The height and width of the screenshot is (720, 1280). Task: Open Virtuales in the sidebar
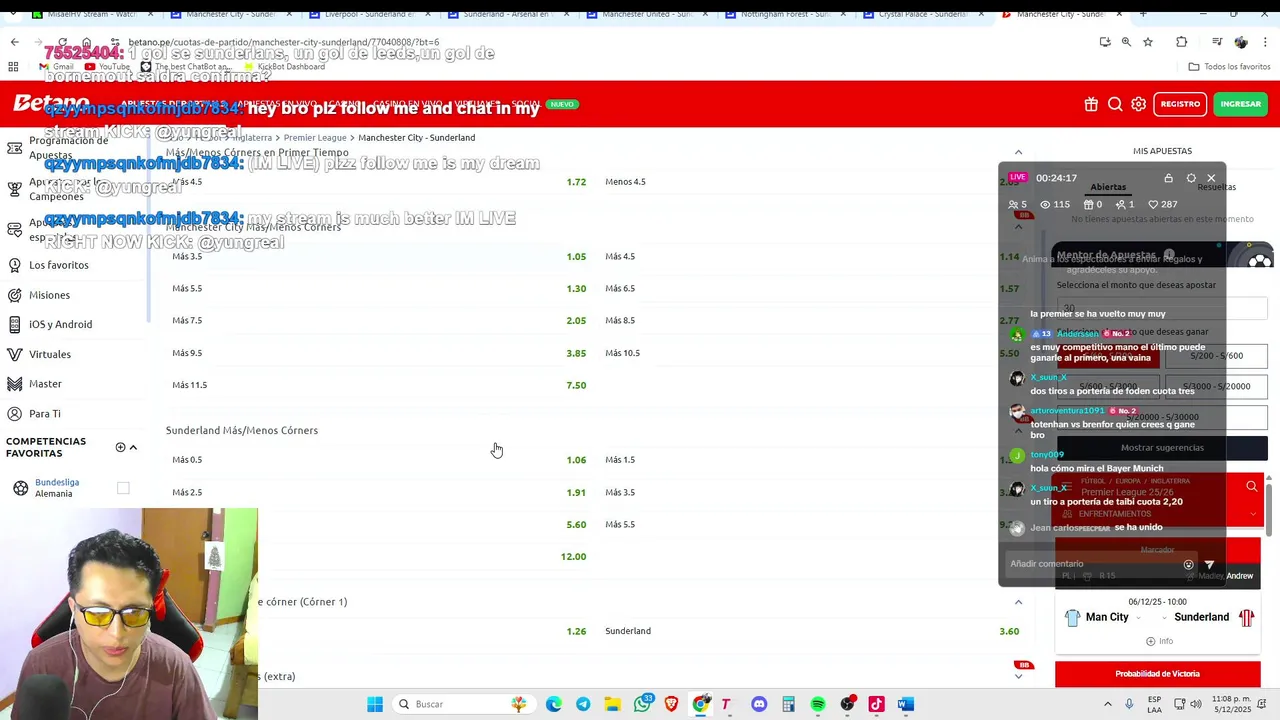pos(50,354)
